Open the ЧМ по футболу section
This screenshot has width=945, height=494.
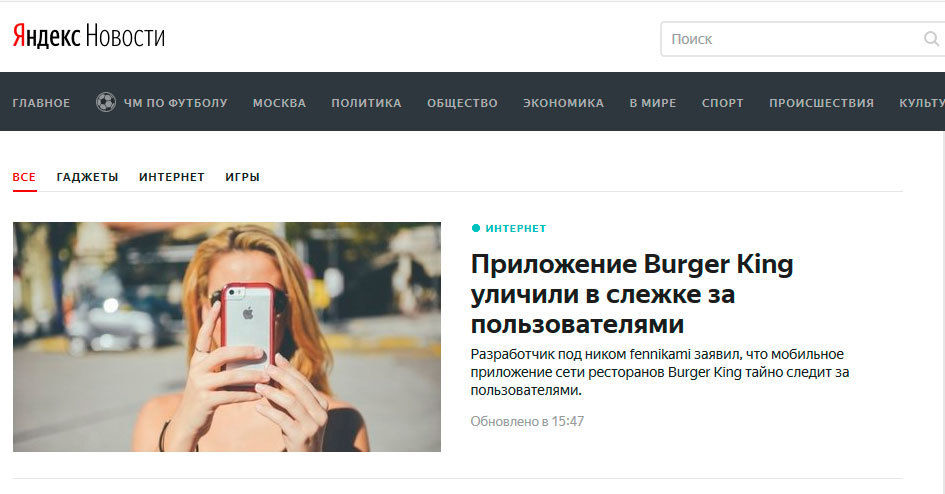[175, 103]
